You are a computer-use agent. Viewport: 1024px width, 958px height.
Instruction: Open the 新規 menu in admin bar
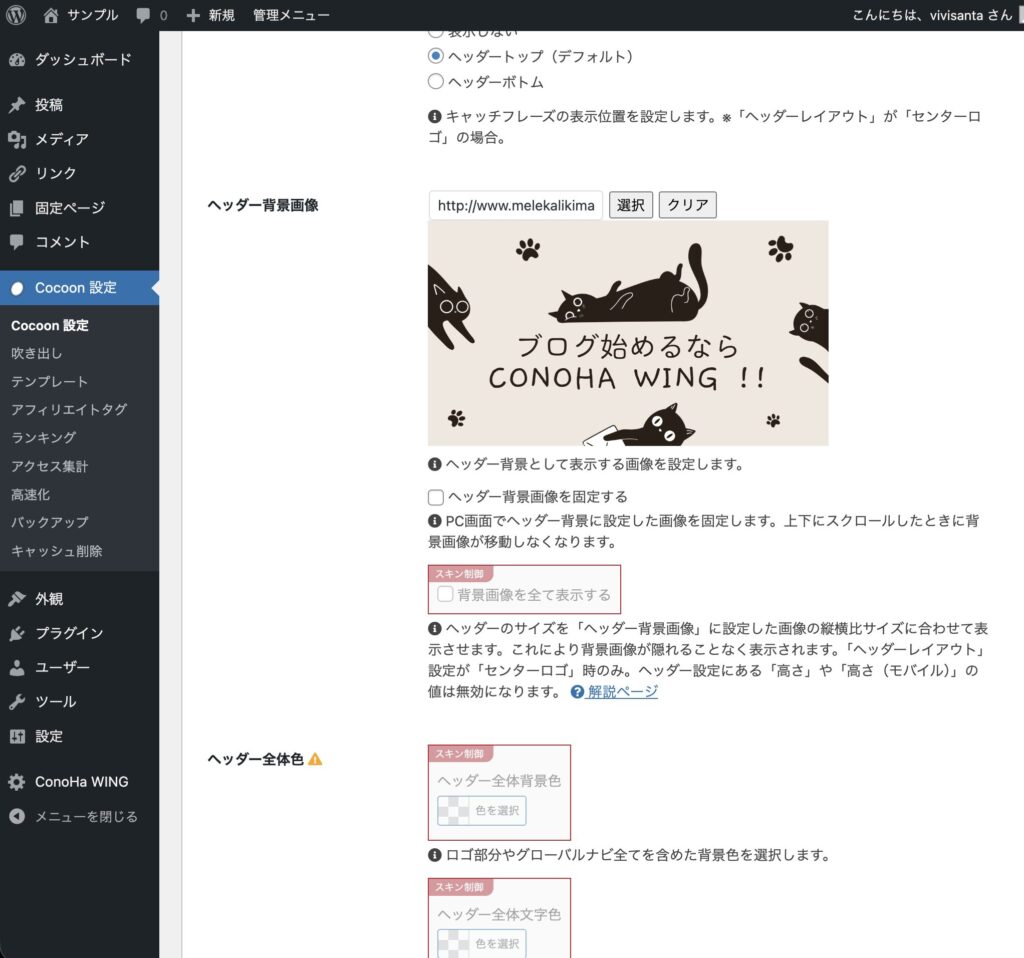[x=210, y=15]
